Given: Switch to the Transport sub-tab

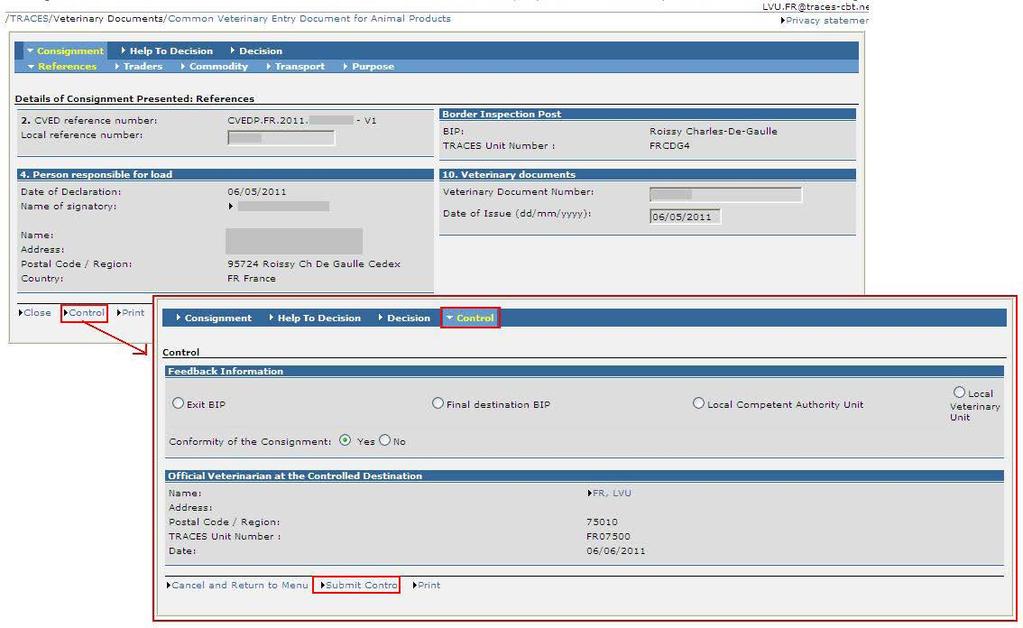Looking at the screenshot, I should [296, 67].
